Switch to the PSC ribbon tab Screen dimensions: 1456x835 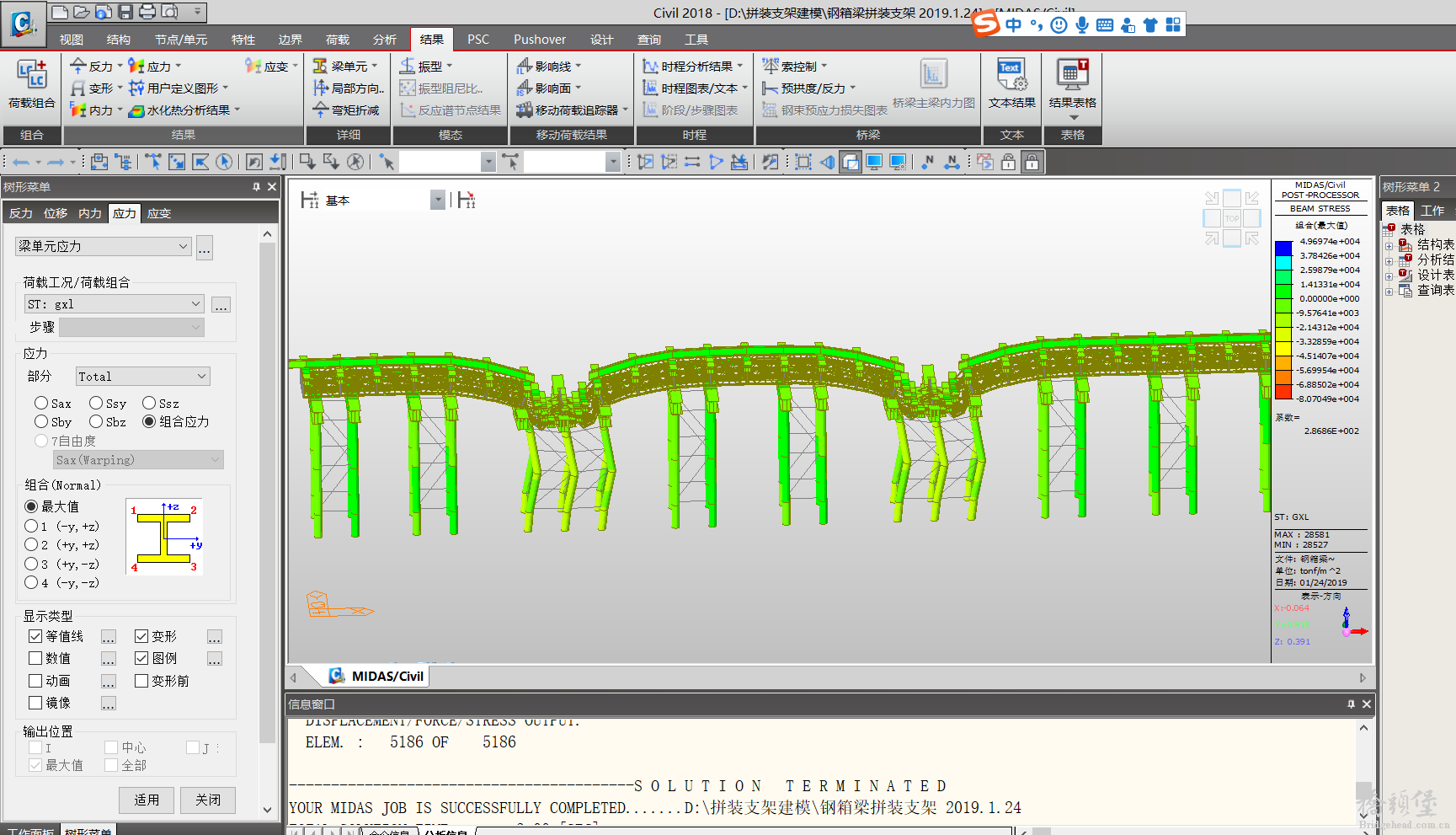coord(478,40)
